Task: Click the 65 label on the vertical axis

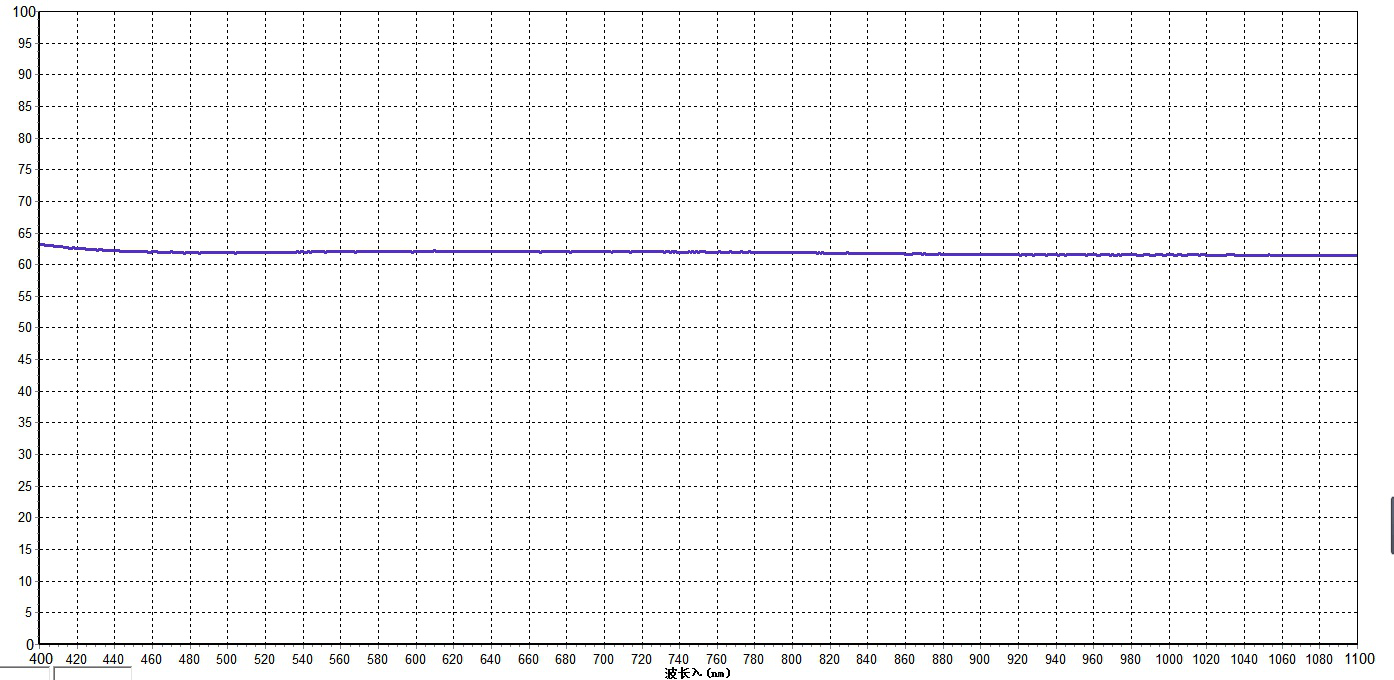Action: click(x=26, y=233)
